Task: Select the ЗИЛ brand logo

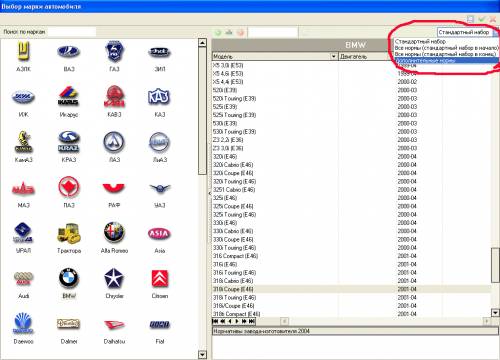Action: 159,52
